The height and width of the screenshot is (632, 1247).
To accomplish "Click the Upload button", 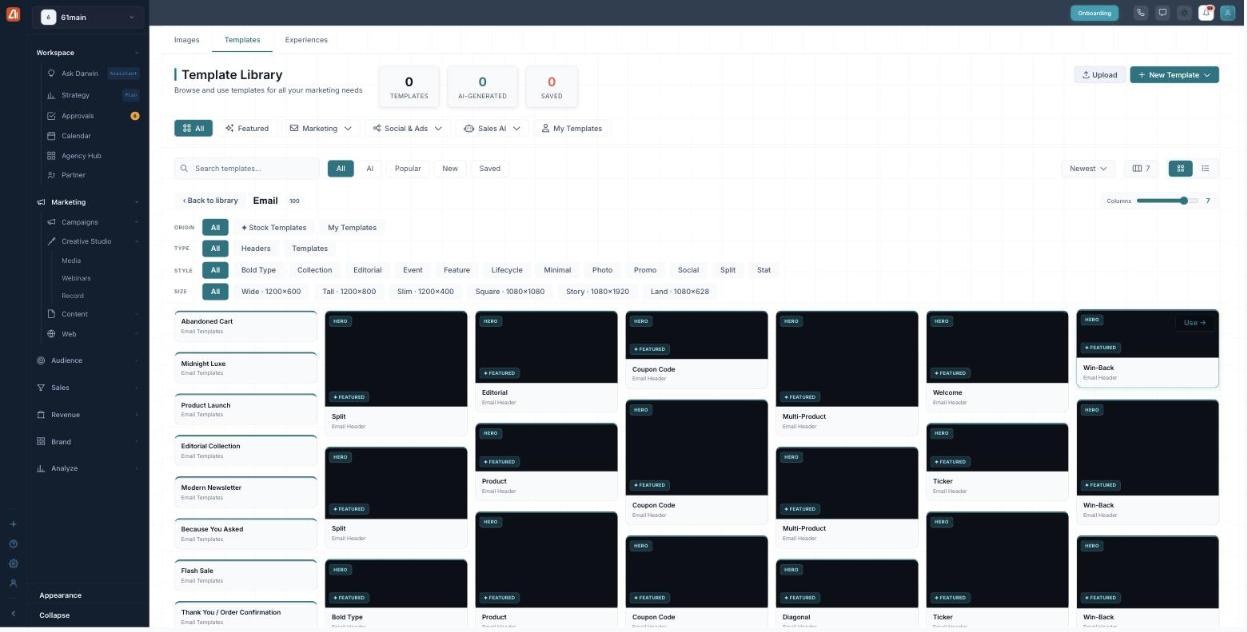I will coord(1099,75).
